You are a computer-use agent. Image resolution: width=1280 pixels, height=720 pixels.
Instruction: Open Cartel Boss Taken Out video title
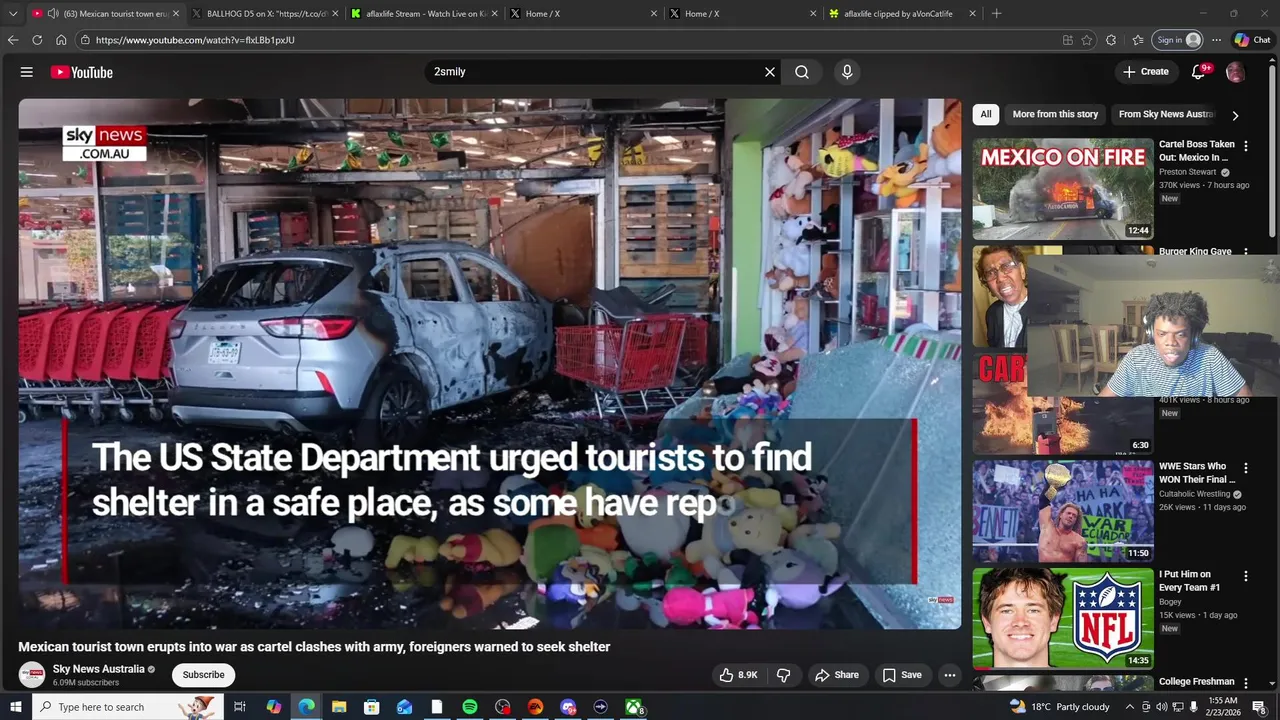pyautogui.click(x=1197, y=151)
